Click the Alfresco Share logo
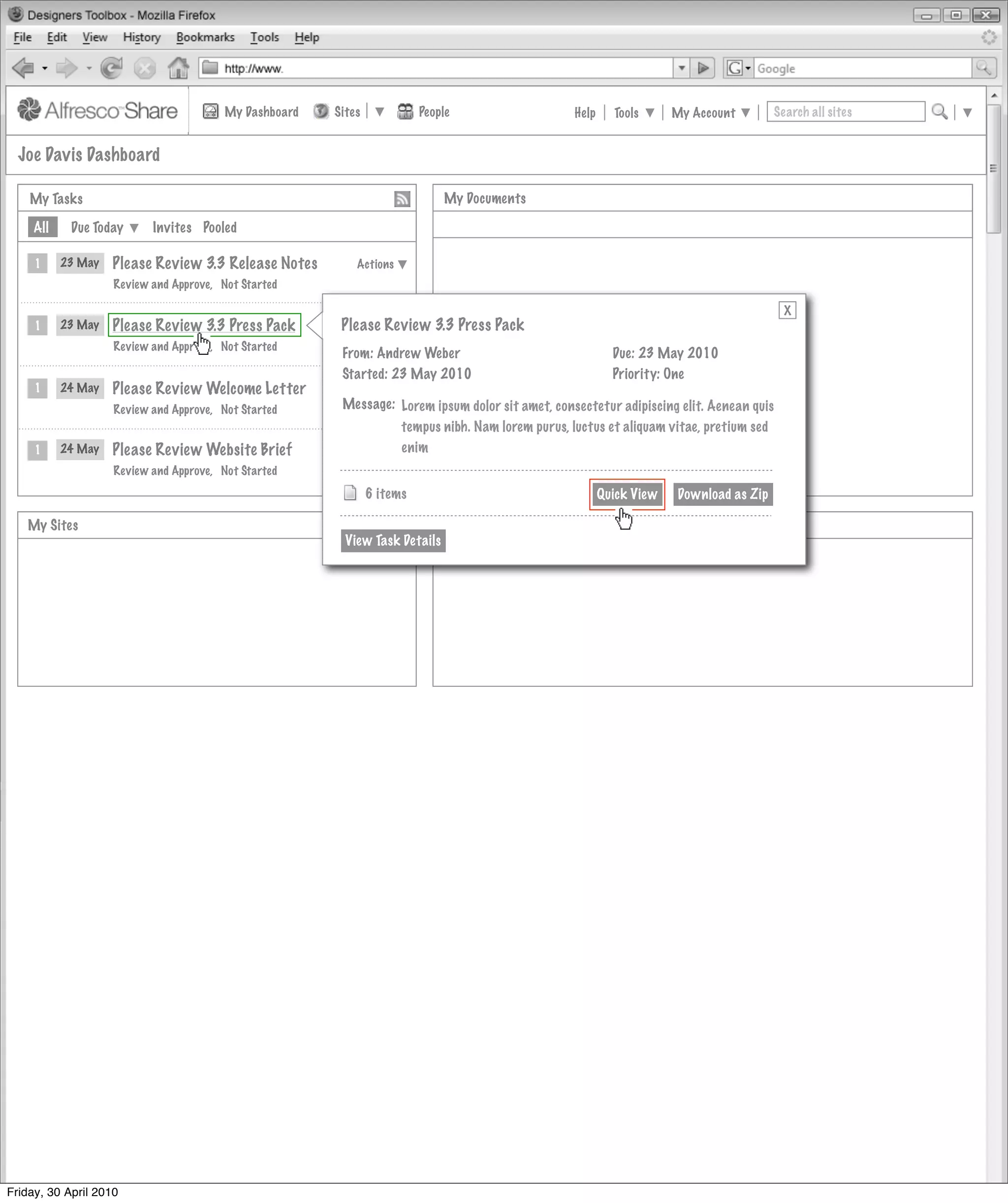Screen dimensions: 1008x1203 click(x=97, y=111)
